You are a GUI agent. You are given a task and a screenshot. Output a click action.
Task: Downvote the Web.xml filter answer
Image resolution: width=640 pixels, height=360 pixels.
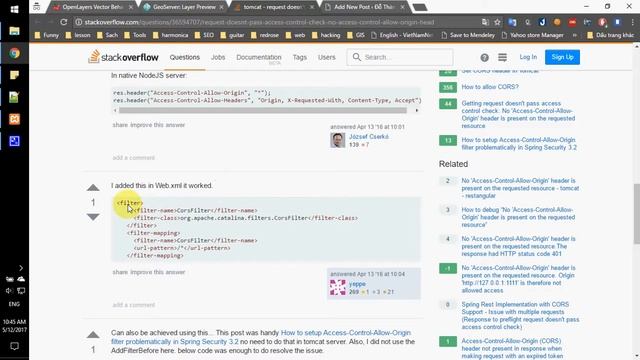point(93,217)
